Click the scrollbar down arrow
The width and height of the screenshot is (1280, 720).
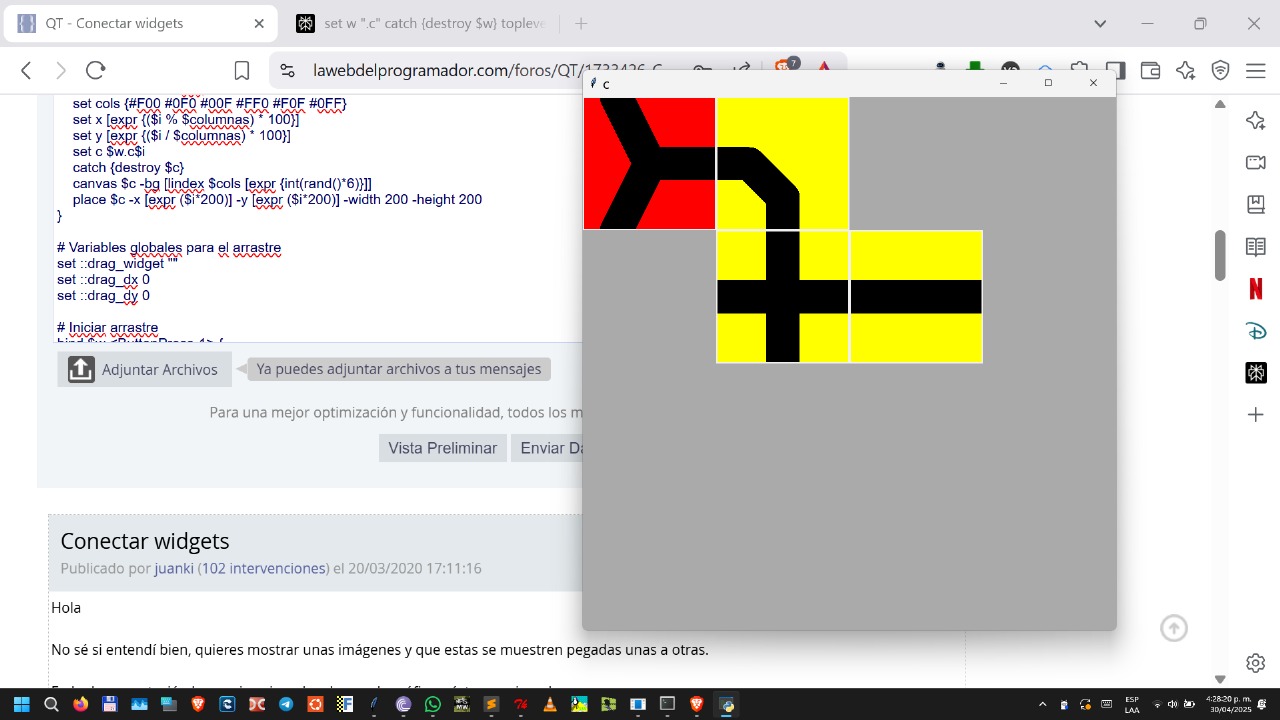(1220, 680)
